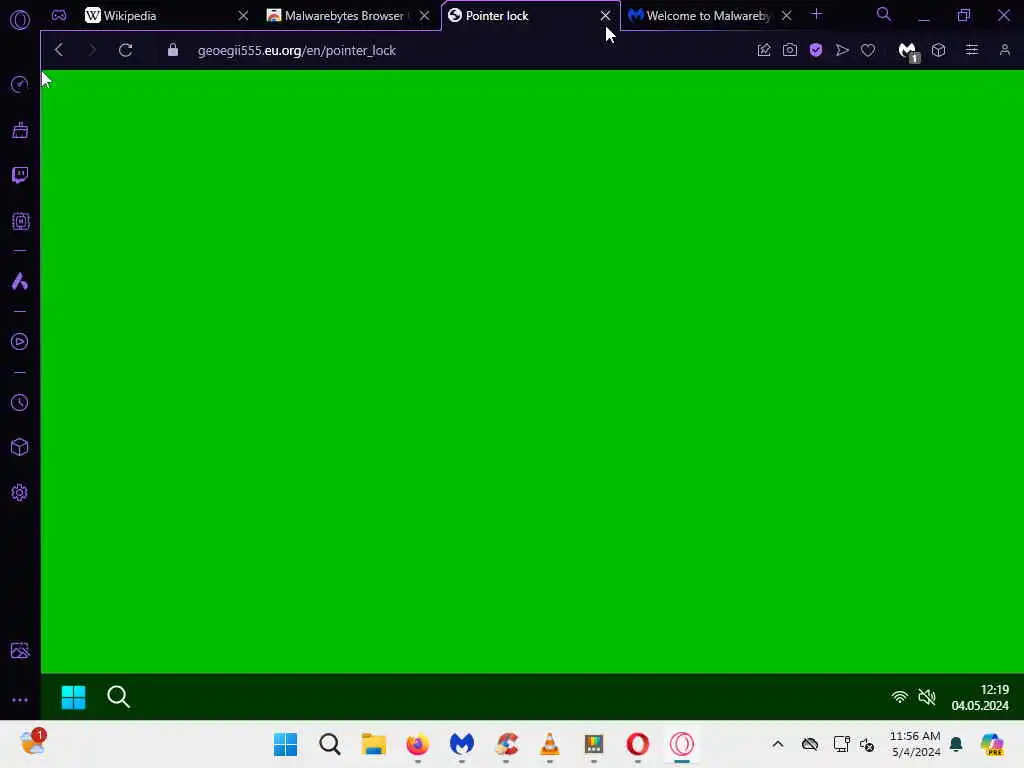Open File Explorer from taskbar
The height and width of the screenshot is (768, 1024).
pos(374,744)
